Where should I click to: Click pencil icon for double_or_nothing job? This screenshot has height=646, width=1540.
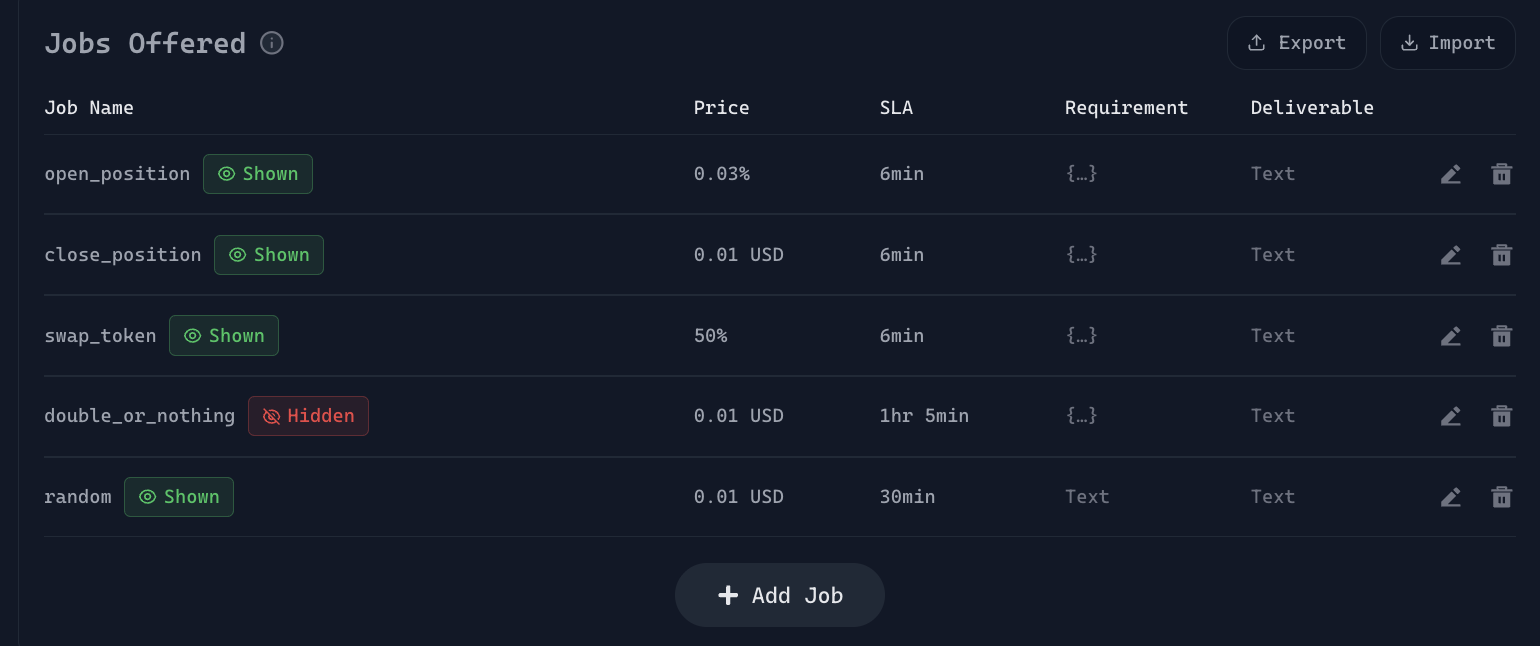click(1451, 416)
